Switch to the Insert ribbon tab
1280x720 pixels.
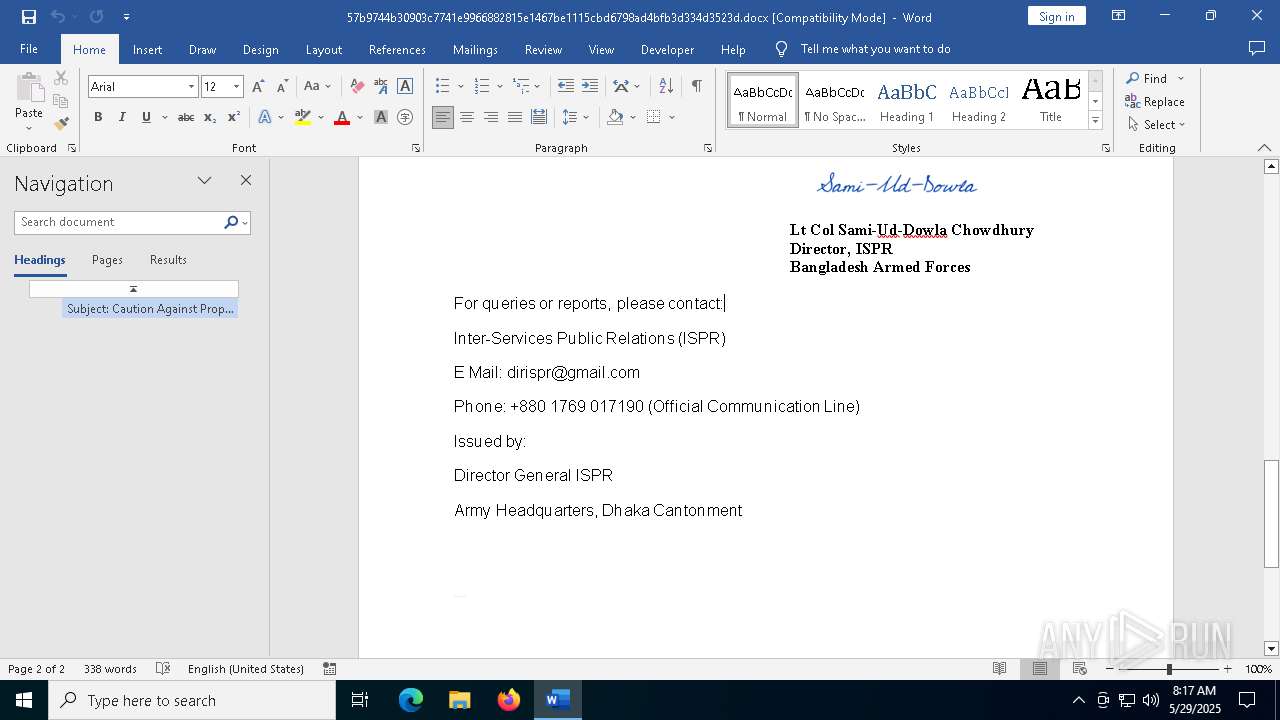(x=147, y=49)
